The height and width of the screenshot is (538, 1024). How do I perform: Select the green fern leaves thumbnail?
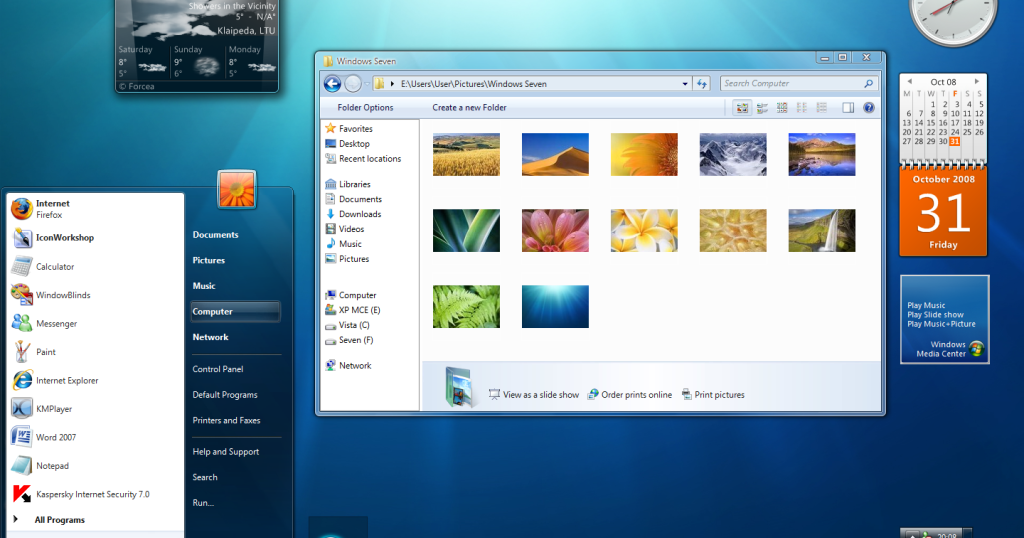click(x=466, y=306)
